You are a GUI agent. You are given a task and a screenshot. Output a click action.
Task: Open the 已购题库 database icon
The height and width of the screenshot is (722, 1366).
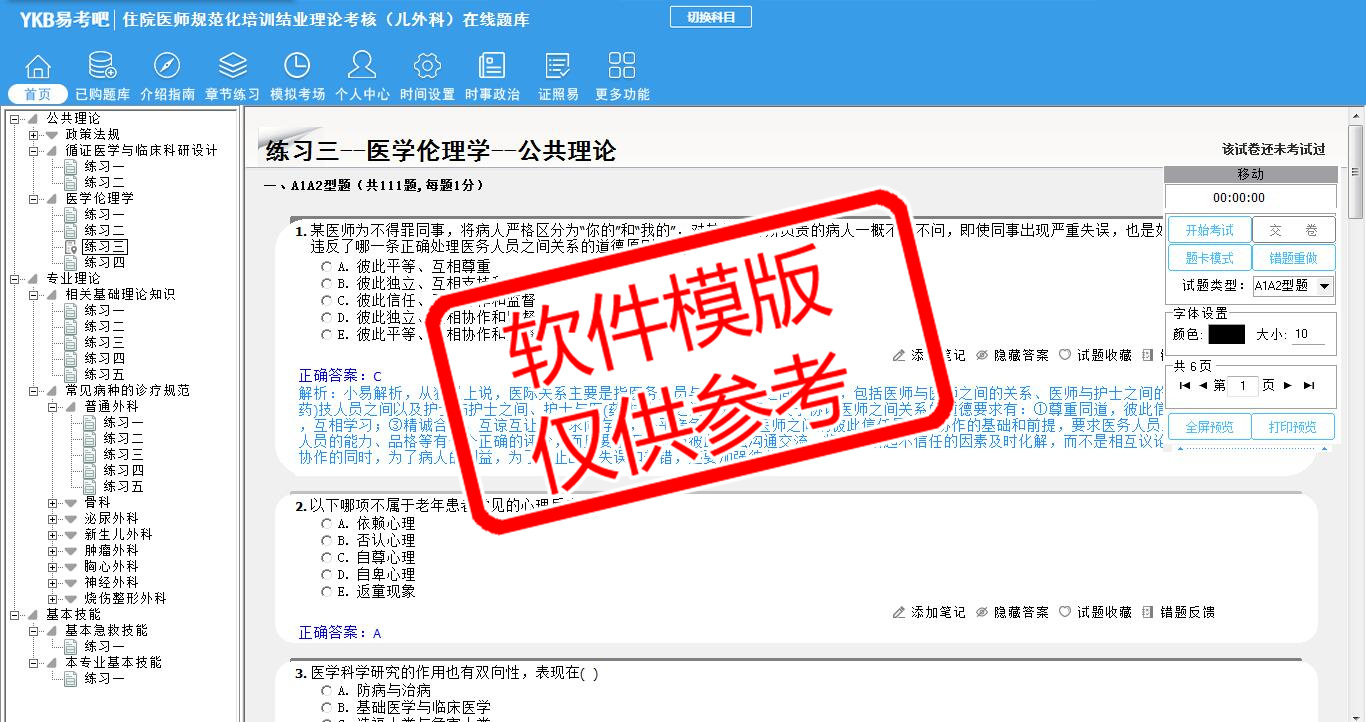(x=102, y=67)
